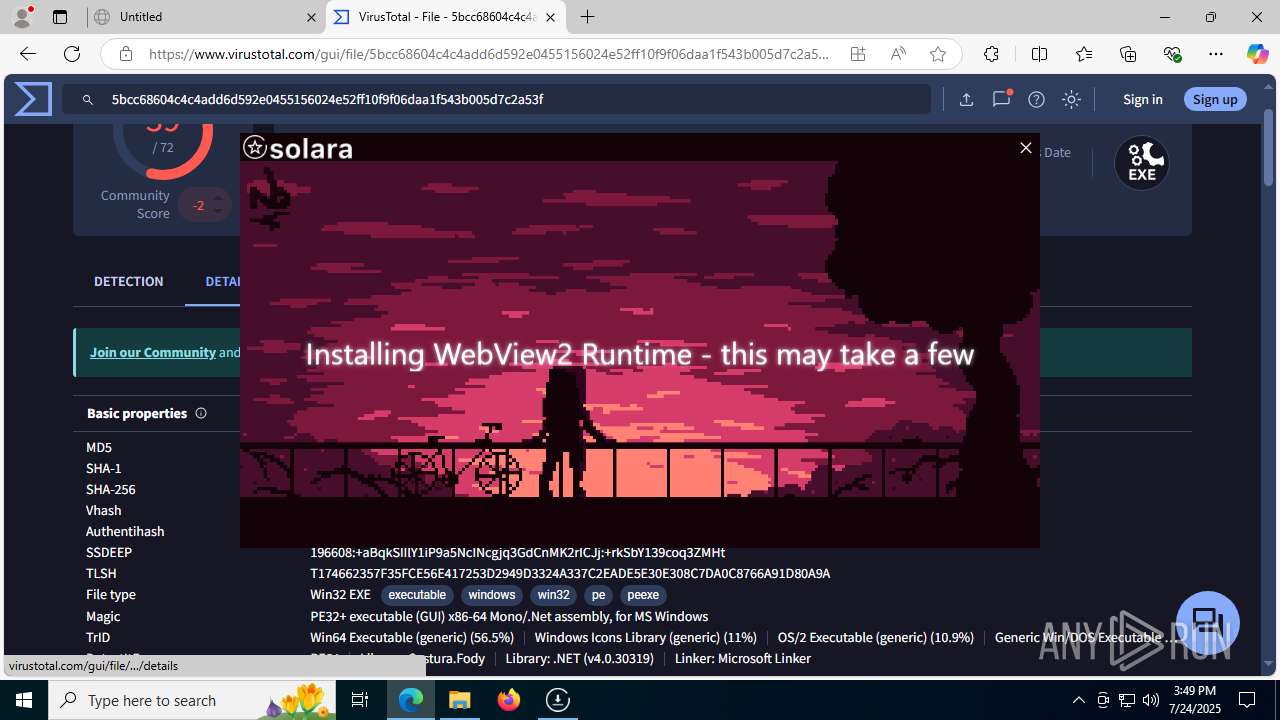
Task: Open the browser Extensions icon
Action: [x=991, y=54]
